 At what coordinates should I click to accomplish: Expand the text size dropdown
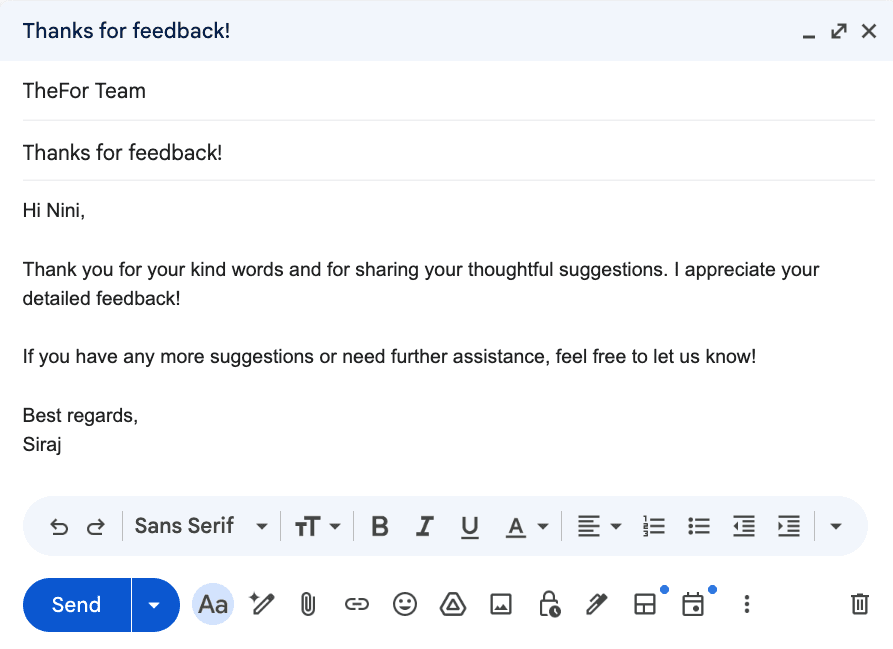point(318,526)
